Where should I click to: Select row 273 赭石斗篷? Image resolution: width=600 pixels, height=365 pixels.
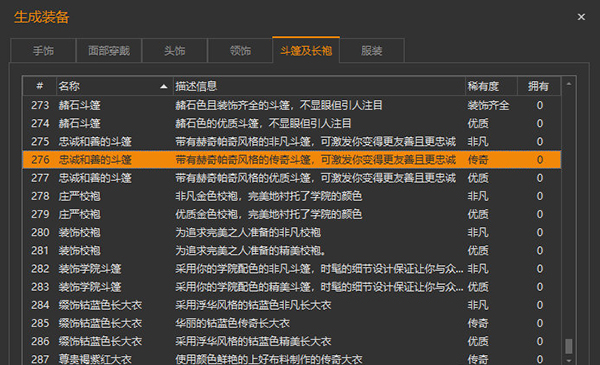pos(292,105)
